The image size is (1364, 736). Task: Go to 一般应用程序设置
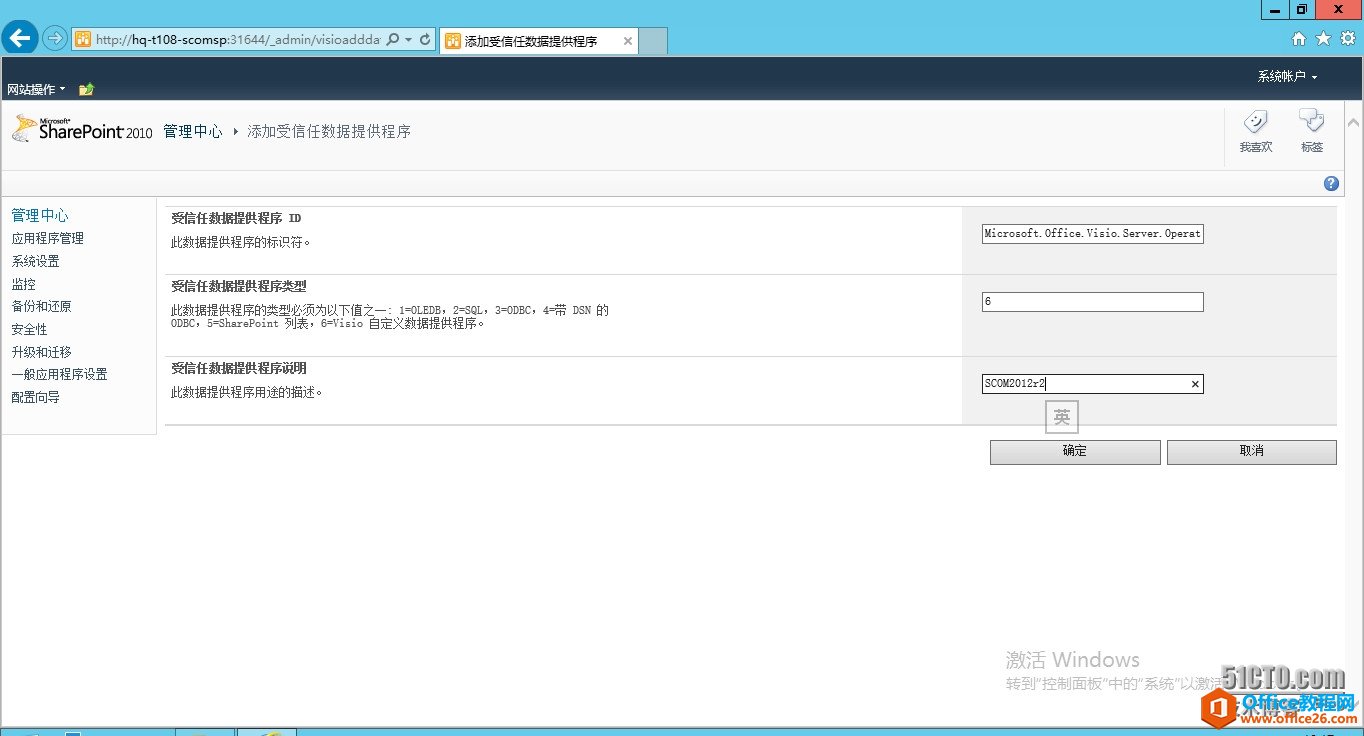click(60, 374)
